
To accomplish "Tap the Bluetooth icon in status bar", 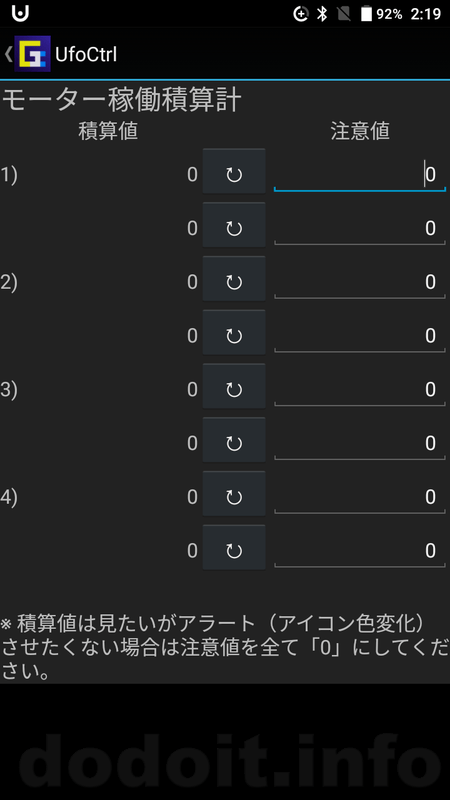I will (322, 14).
